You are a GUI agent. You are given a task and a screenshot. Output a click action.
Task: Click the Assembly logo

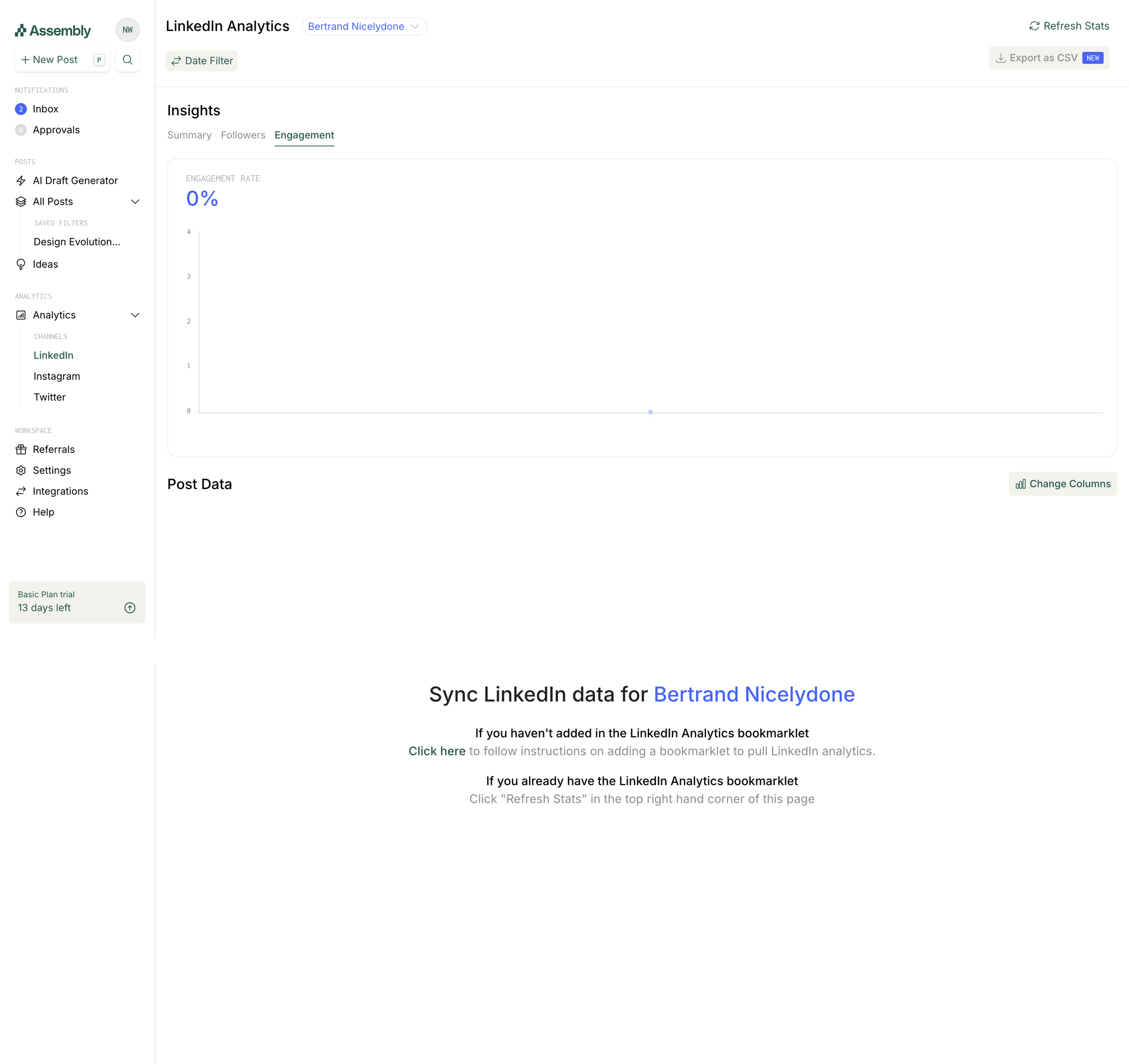[x=53, y=31]
